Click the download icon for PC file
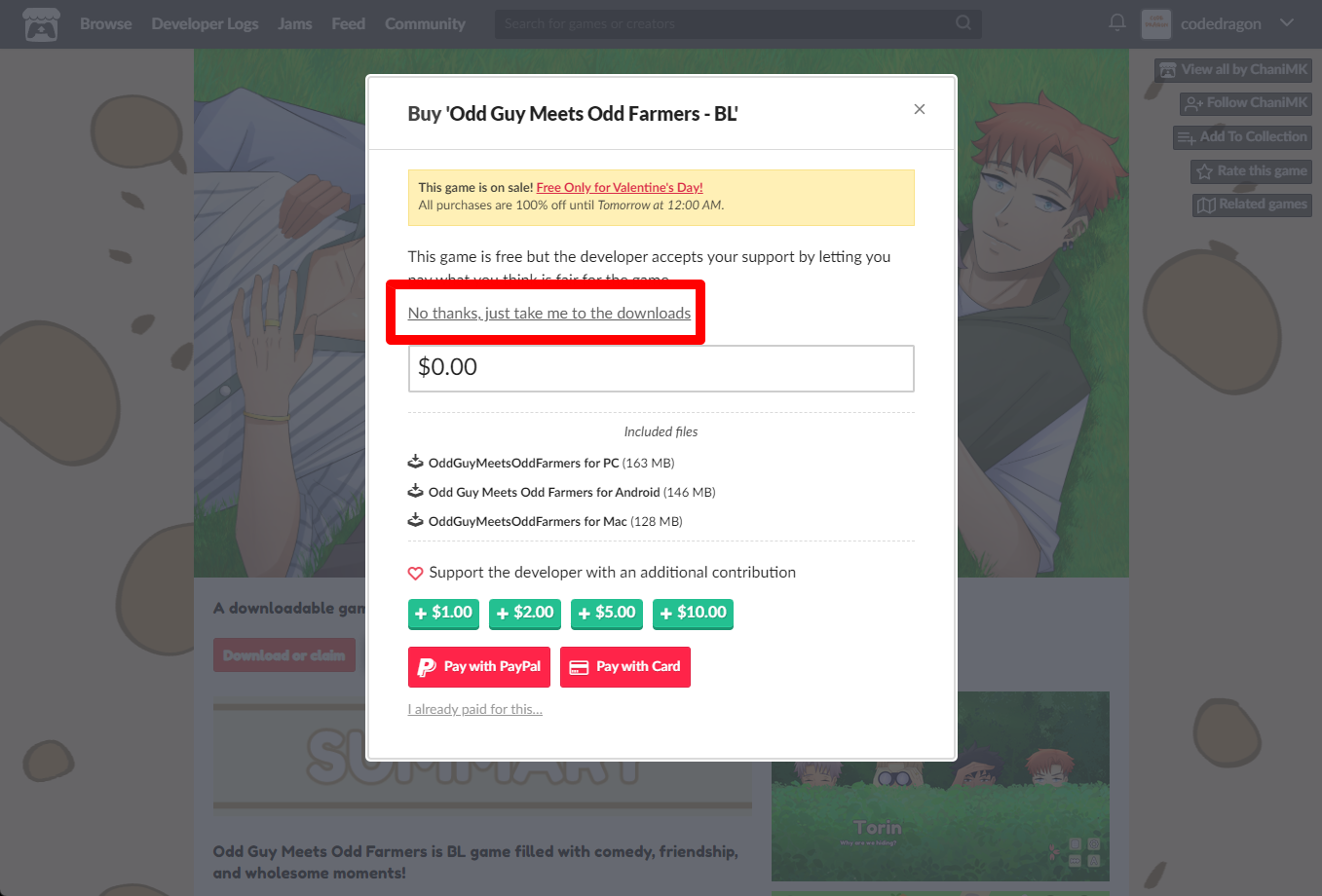 (416, 462)
